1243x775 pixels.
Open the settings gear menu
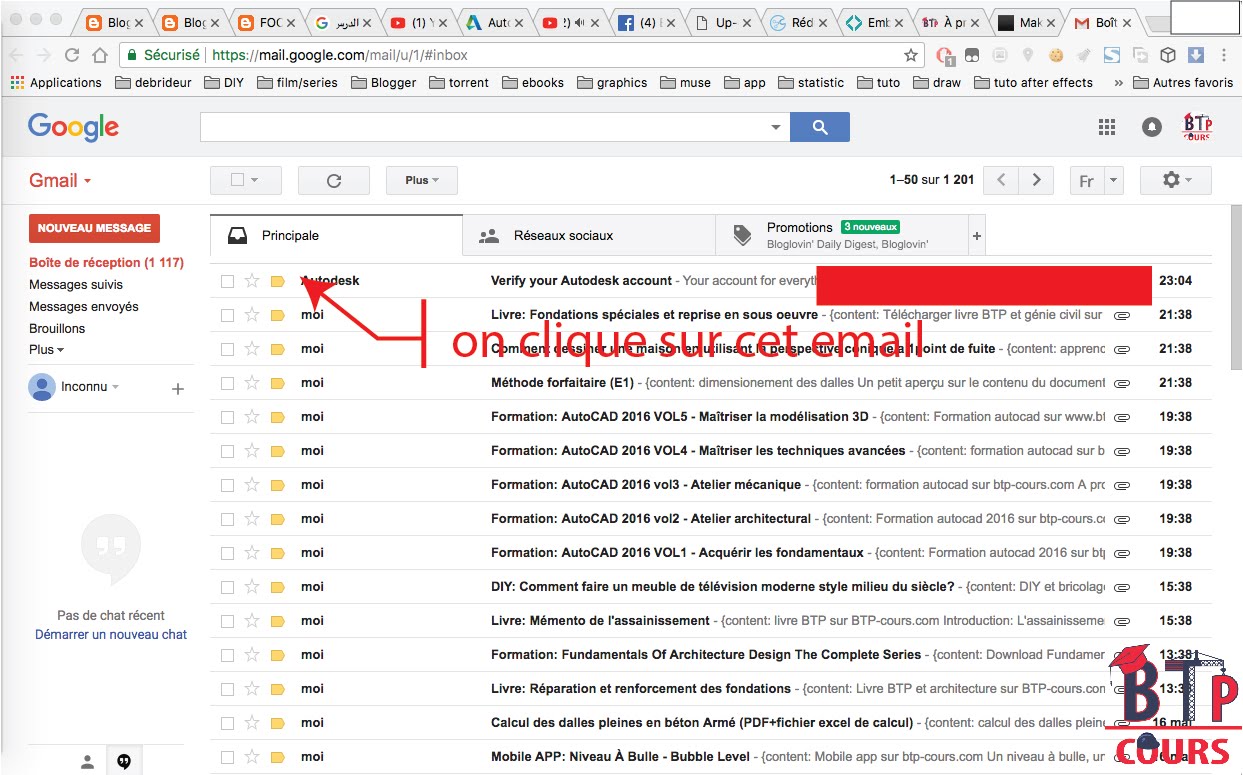tap(1176, 181)
